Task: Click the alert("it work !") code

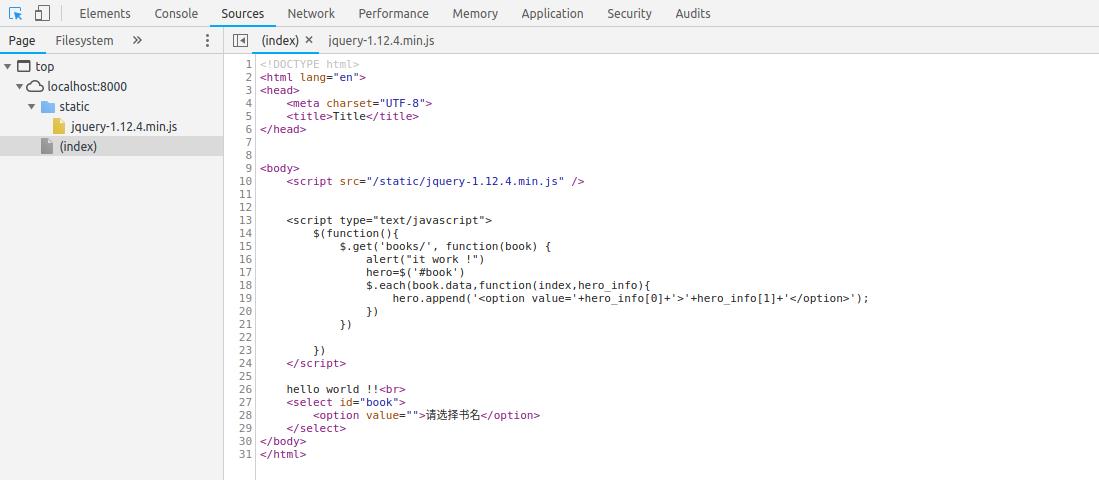Action: 425,259
